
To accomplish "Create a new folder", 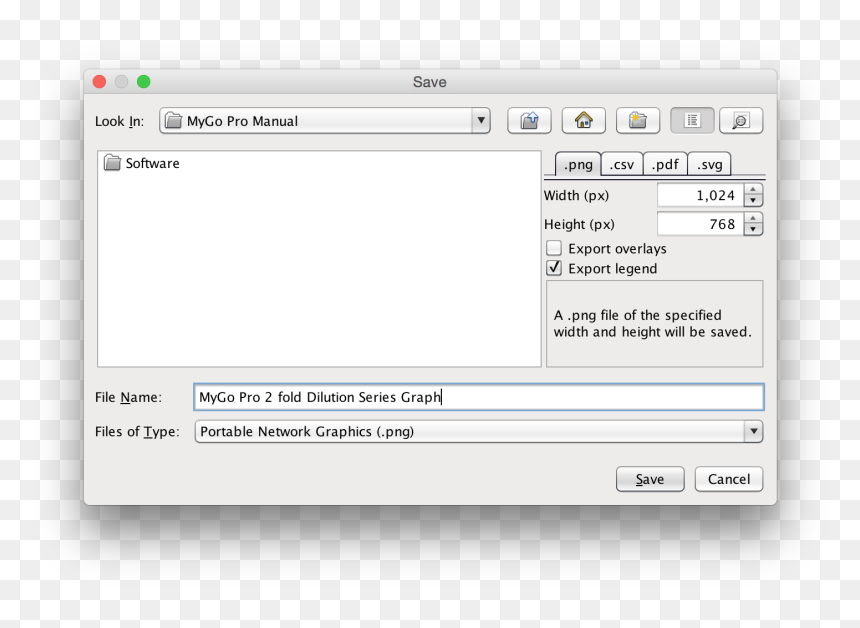I will 638,121.
